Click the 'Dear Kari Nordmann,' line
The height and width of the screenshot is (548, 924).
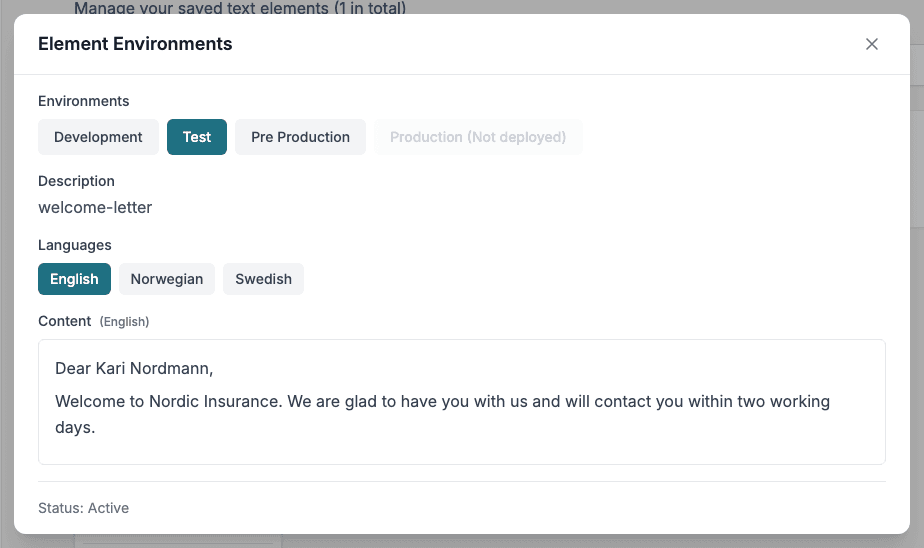(134, 369)
